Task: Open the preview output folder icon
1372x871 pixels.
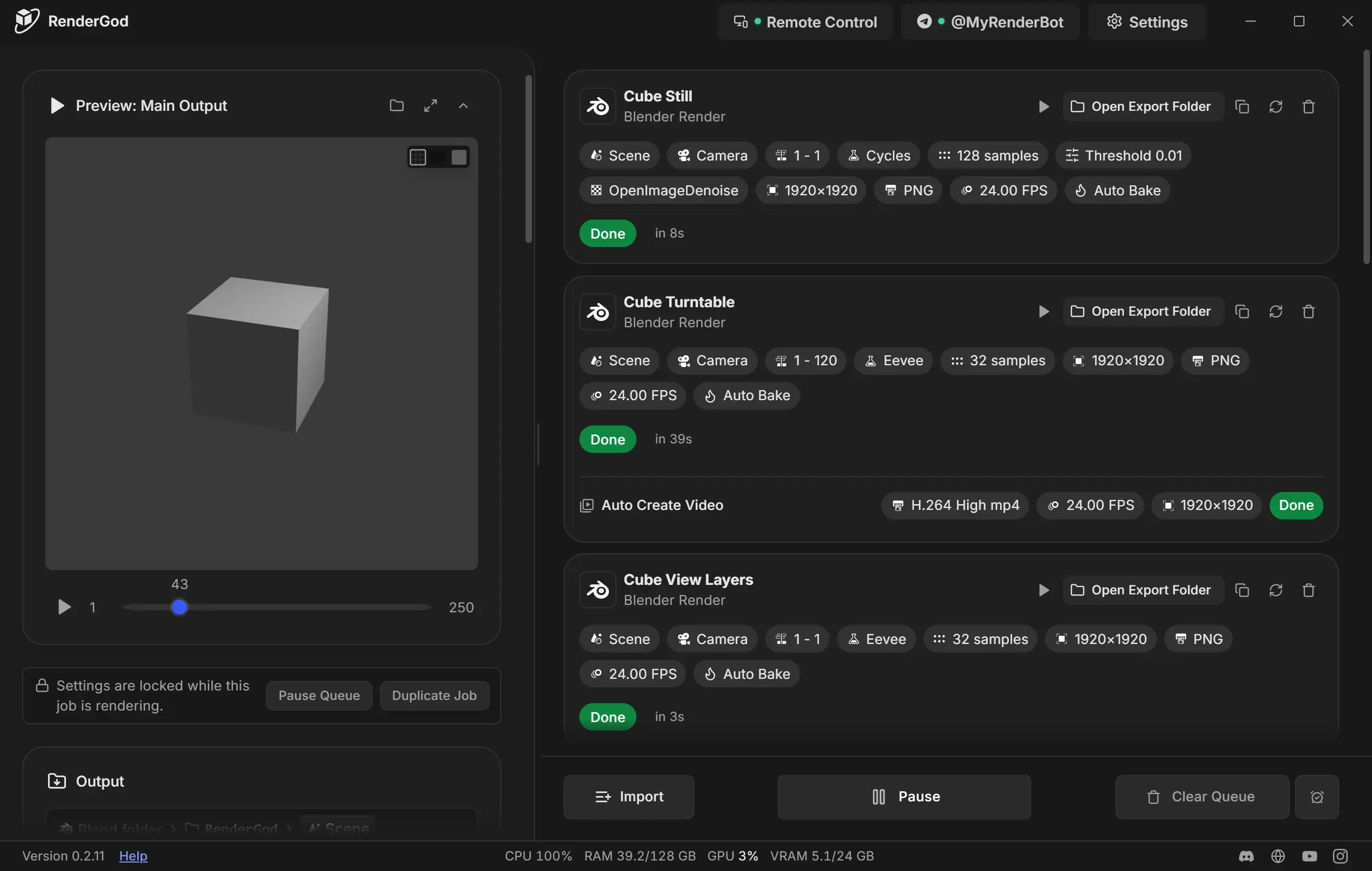Action: [x=396, y=106]
